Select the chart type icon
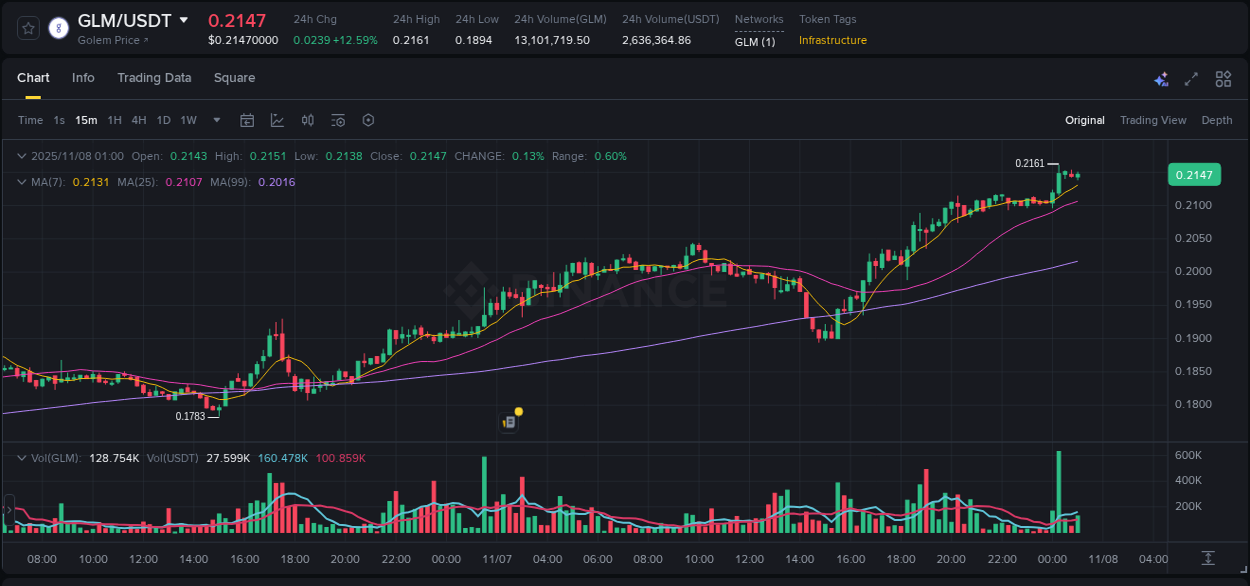Image resolution: width=1250 pixels, height=586 pixels. (x=277, y=120)
